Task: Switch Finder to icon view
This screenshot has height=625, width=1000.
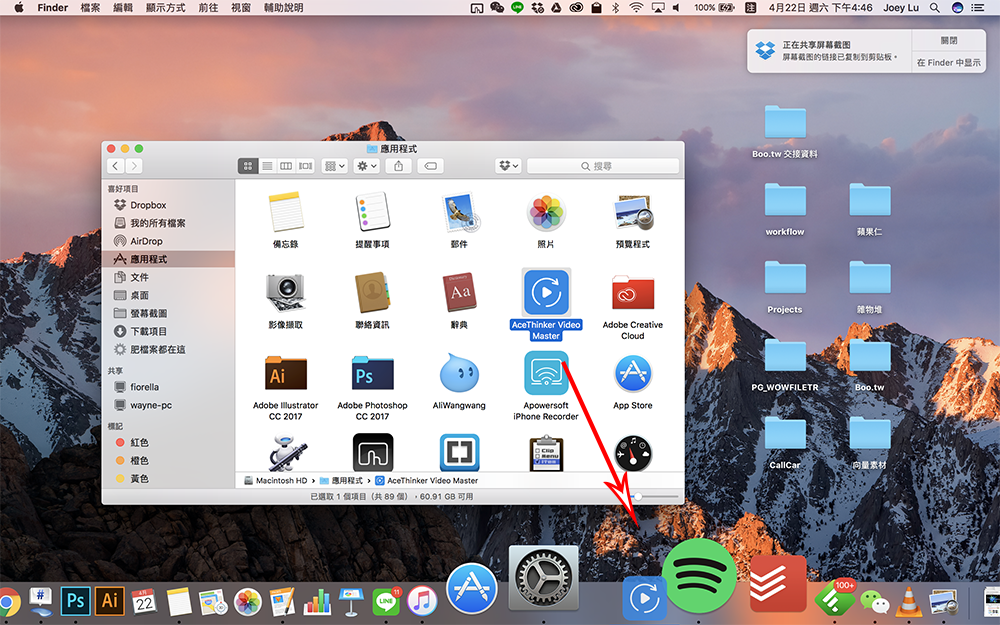Action: (x=248, y=166)
